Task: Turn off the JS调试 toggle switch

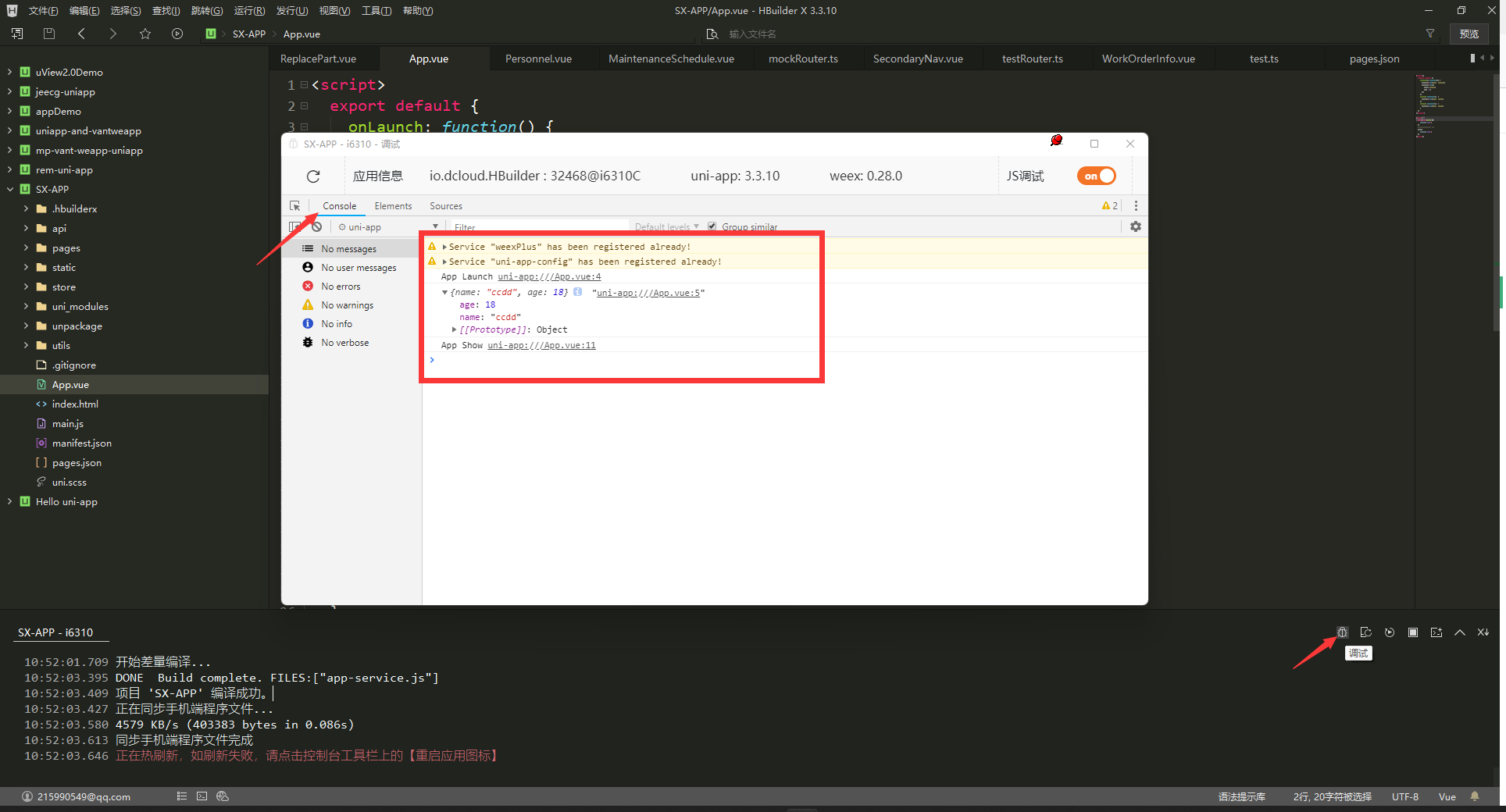Action: (1096, 176)
